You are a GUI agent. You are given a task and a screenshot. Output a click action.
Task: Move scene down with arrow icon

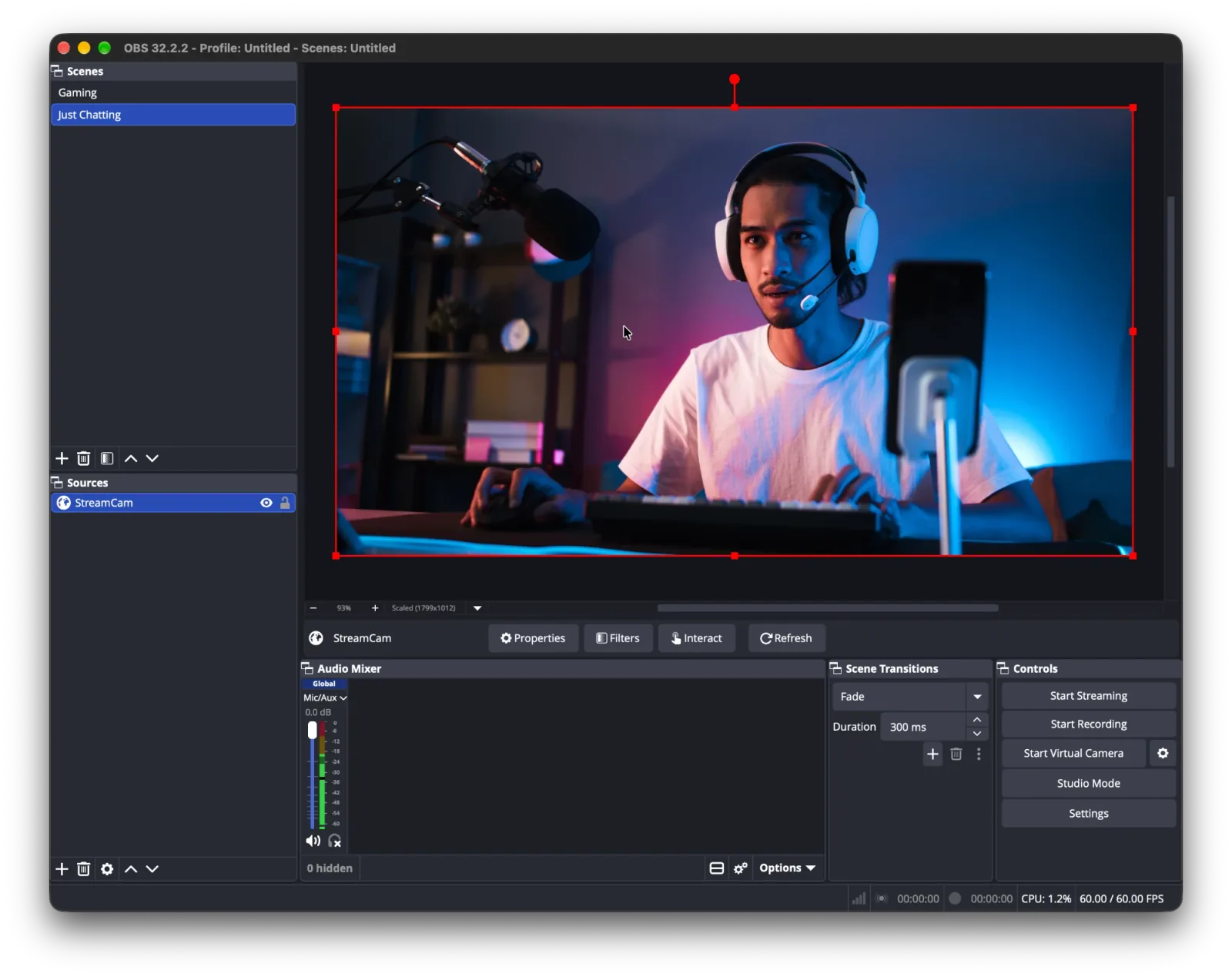pyautogui.click(x=152, y=459)
